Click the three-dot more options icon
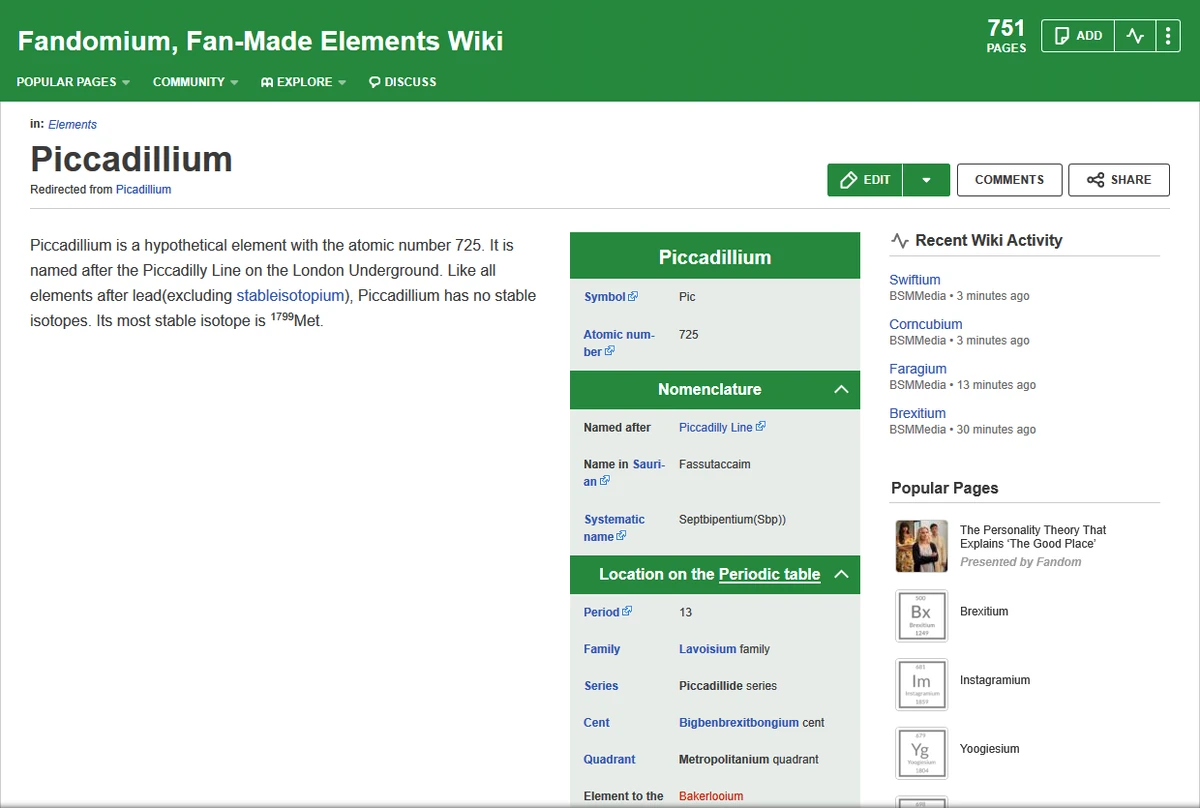Image resolution: width=1200 pixels, height=808 pixels. pyautogui.click(x=1168, y=35)
